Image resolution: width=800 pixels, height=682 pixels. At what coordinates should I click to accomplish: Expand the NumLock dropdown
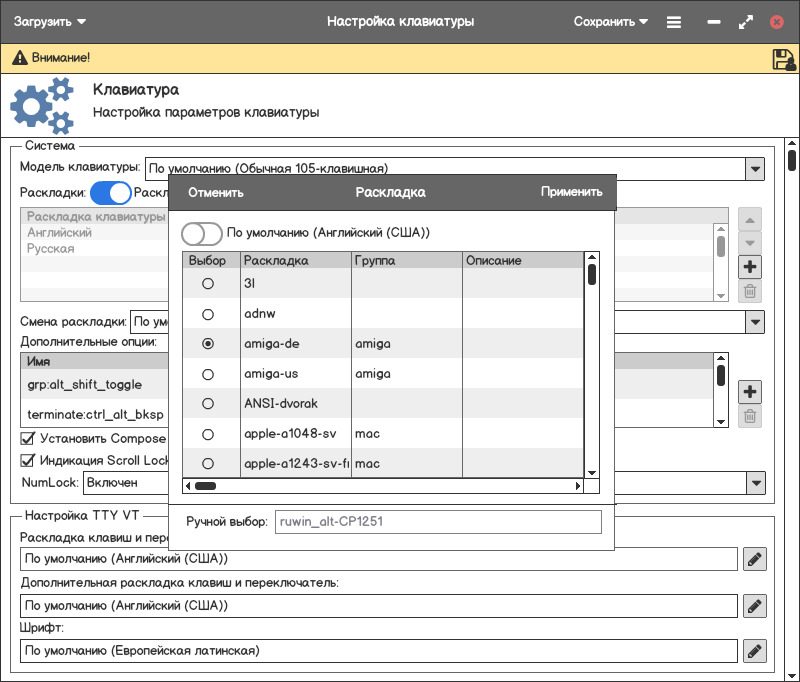(x=755, y=483)
